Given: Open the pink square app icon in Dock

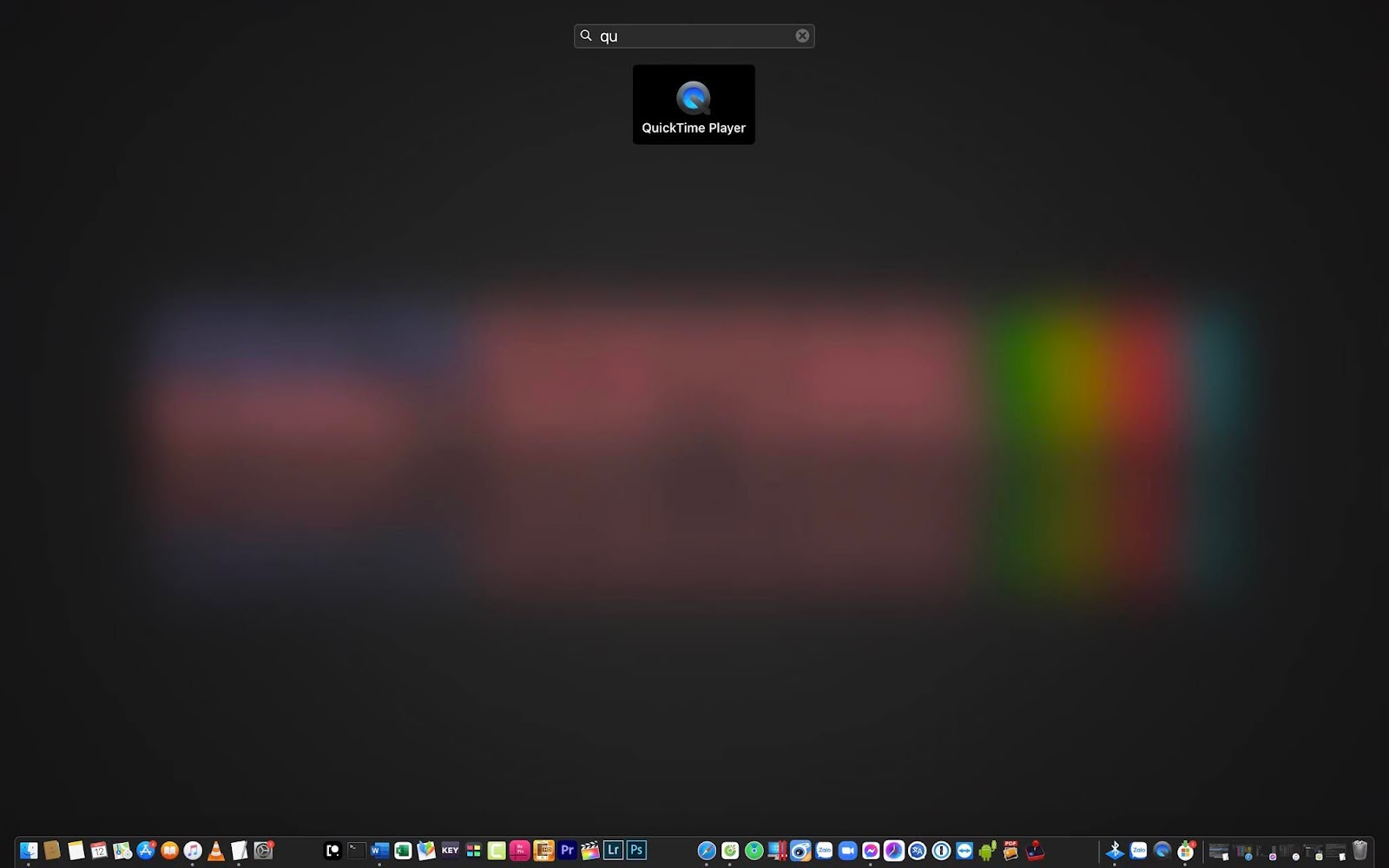Looking at the screenshot, I should pos(520,851).
